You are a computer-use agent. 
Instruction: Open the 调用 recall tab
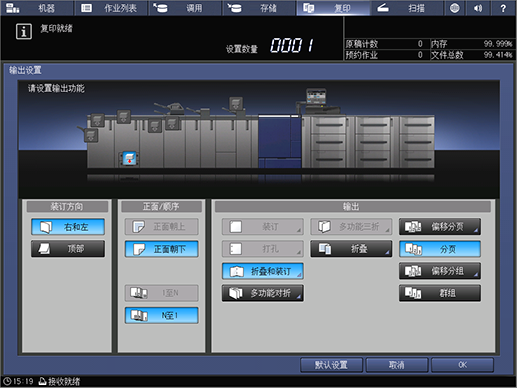tap(185, 8)
